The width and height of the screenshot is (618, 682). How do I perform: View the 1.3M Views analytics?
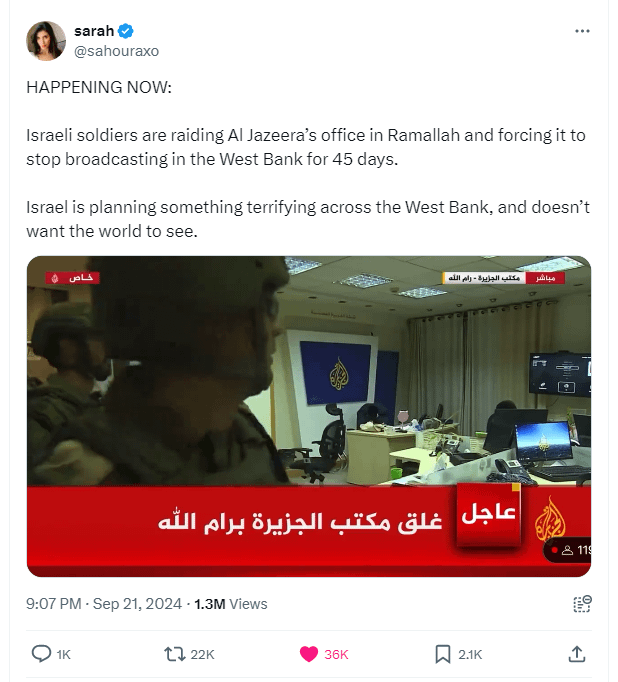230,604
